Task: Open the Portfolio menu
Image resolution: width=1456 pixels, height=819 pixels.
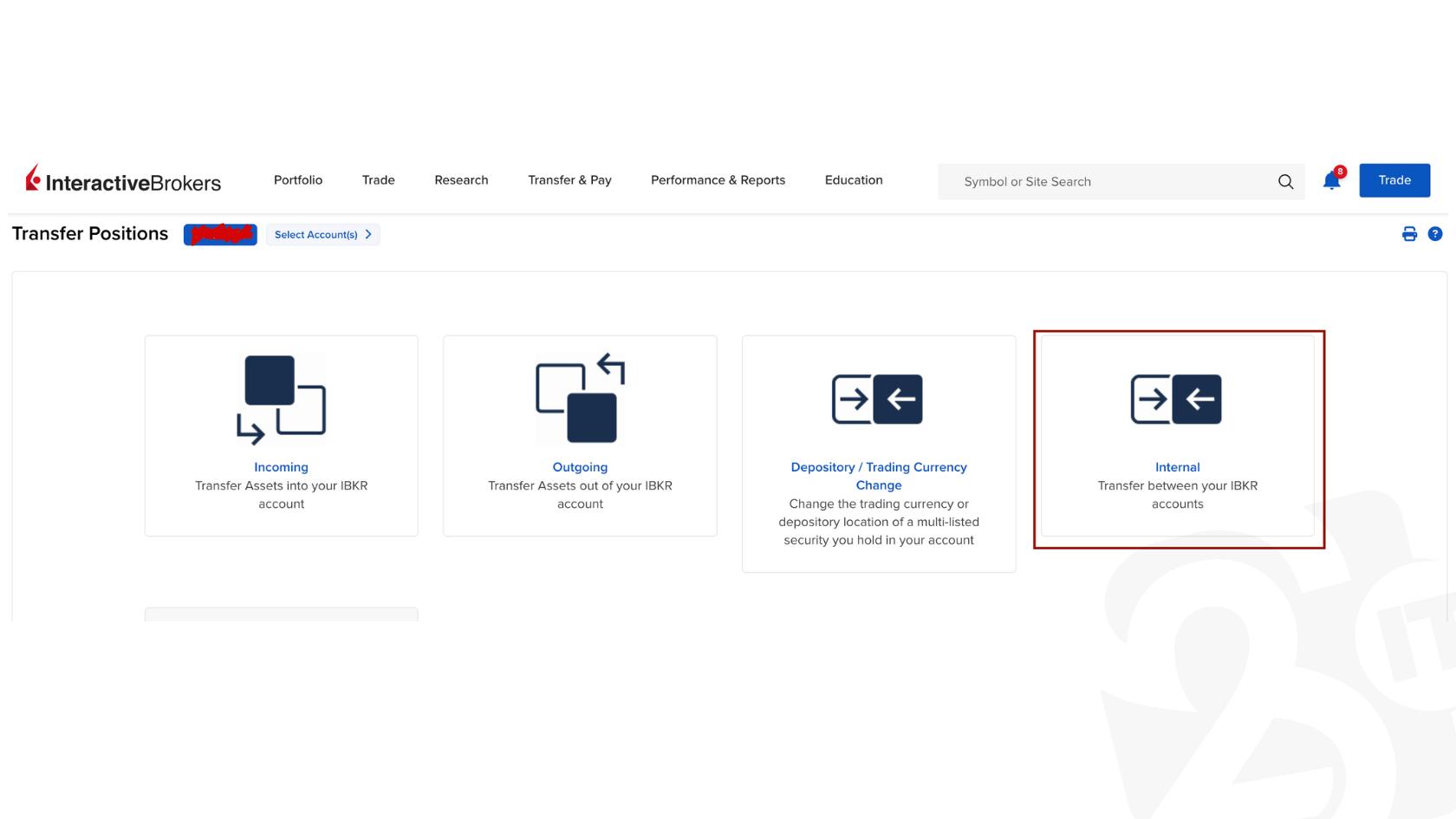Action: pyautogui.click(x=298, y=180)
